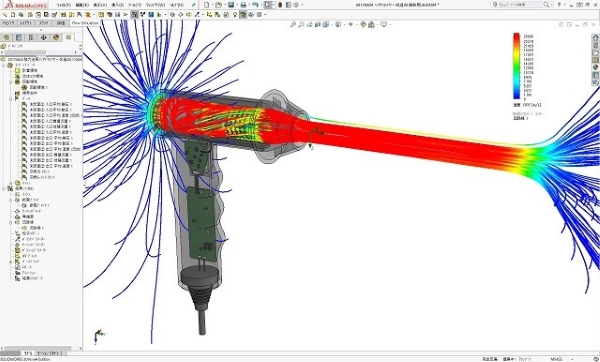The image size is (600, 362).
Task: Click the New document icon
Action: (x=207, y=5)
